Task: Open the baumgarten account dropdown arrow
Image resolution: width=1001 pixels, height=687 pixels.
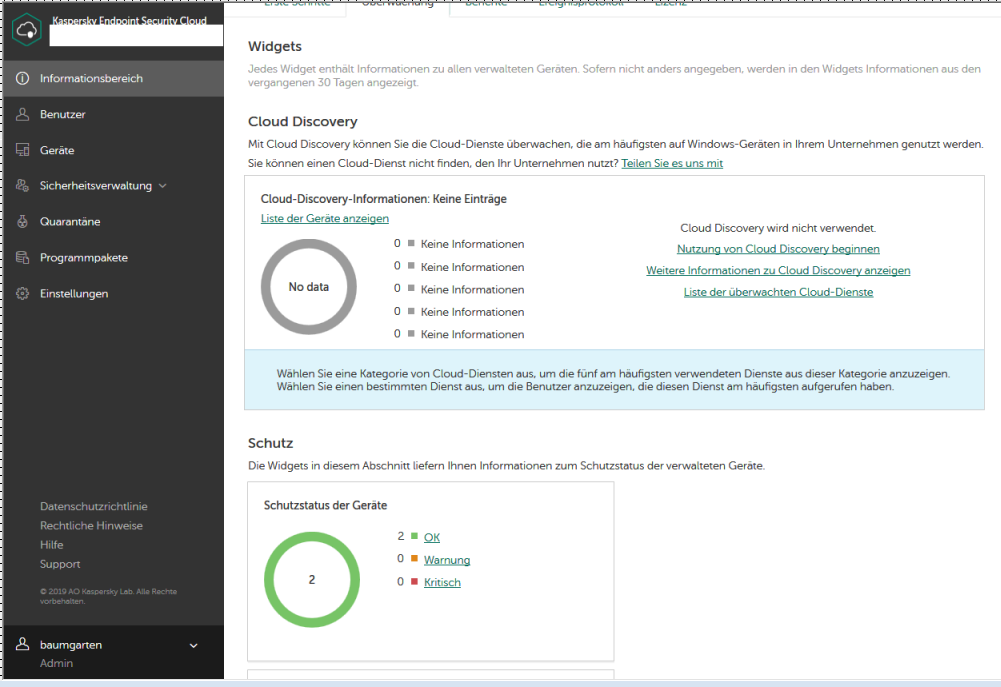Action: (x=193, y=645)
